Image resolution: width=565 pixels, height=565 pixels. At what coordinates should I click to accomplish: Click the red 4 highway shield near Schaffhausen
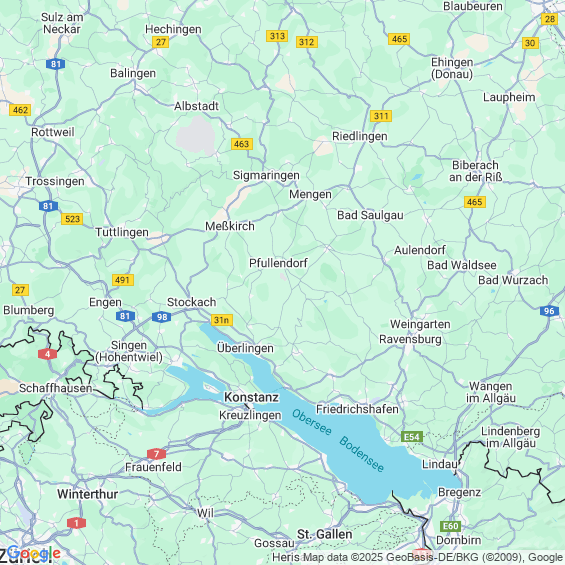tap(48, 354)
